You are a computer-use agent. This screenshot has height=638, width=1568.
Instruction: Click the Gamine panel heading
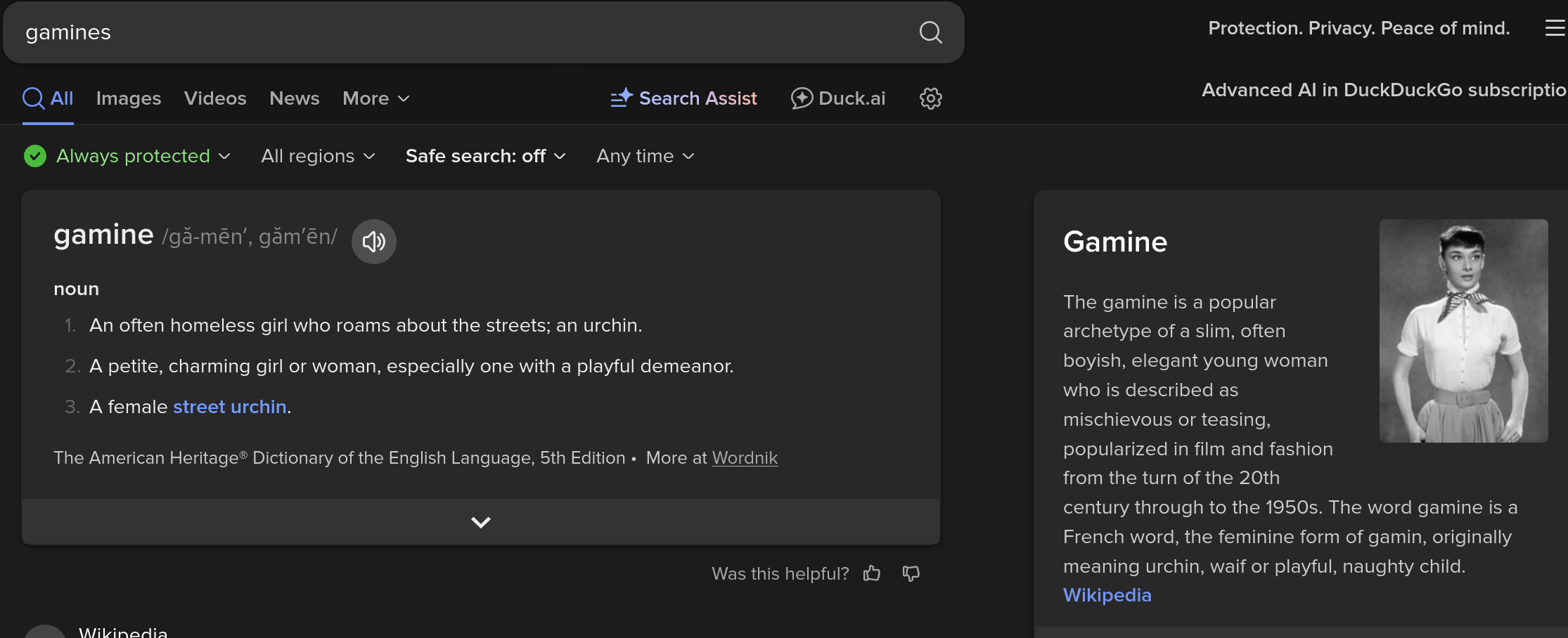pyautogui.click(x=1115, y=242)
